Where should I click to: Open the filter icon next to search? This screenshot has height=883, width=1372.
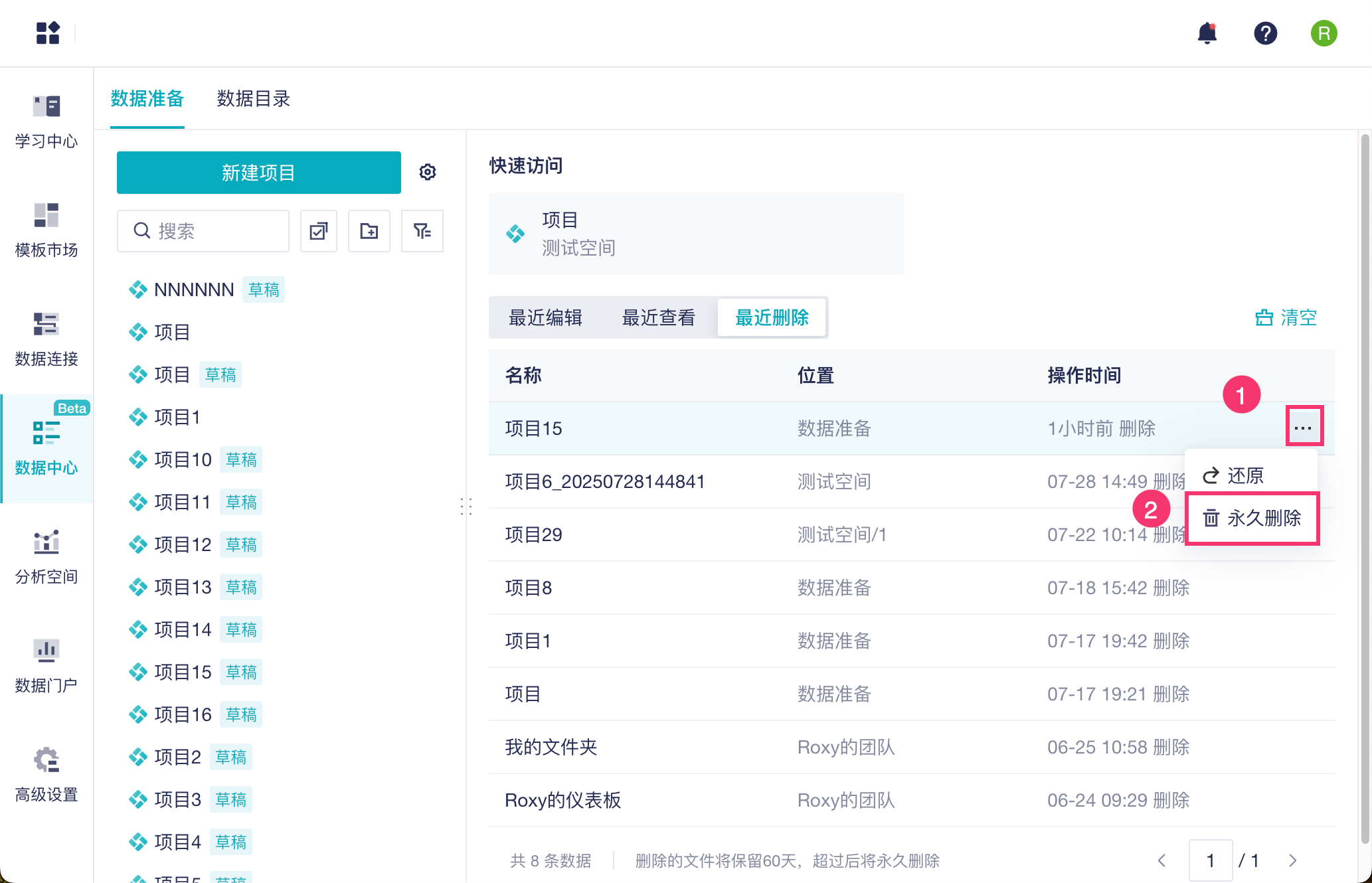click(422, 231)
